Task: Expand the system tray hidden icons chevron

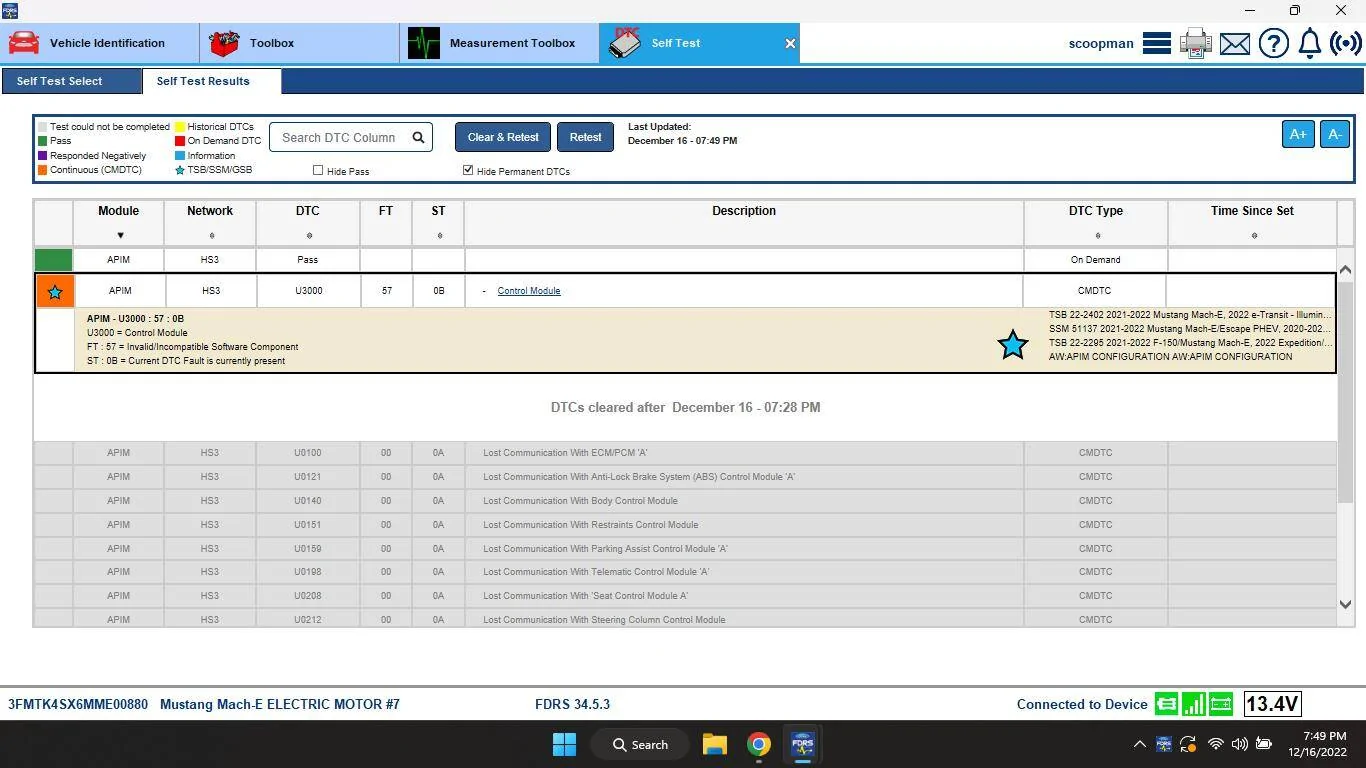Action: click(1139, 744)
